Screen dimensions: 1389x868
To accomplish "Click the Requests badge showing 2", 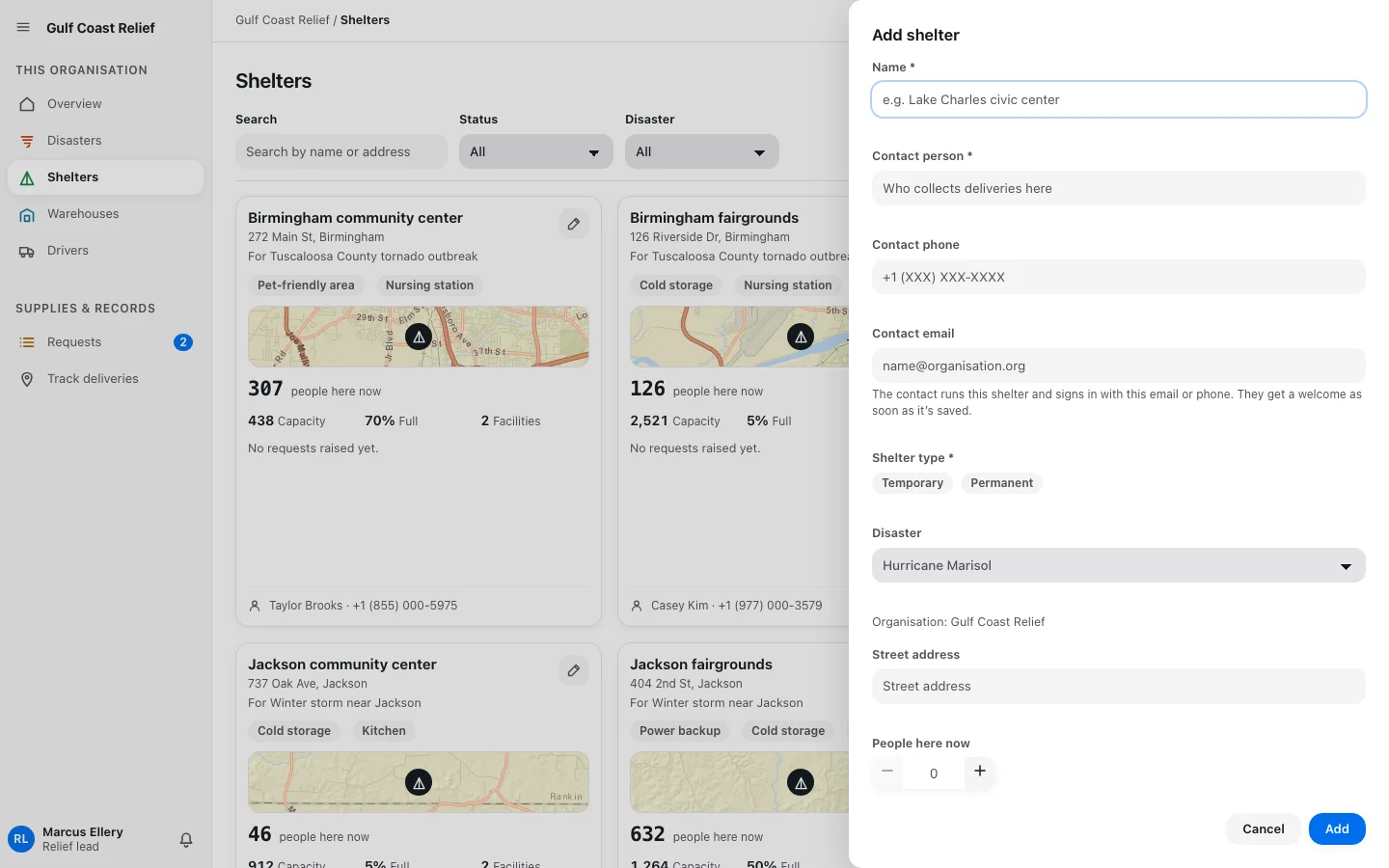I will (183, 342).
